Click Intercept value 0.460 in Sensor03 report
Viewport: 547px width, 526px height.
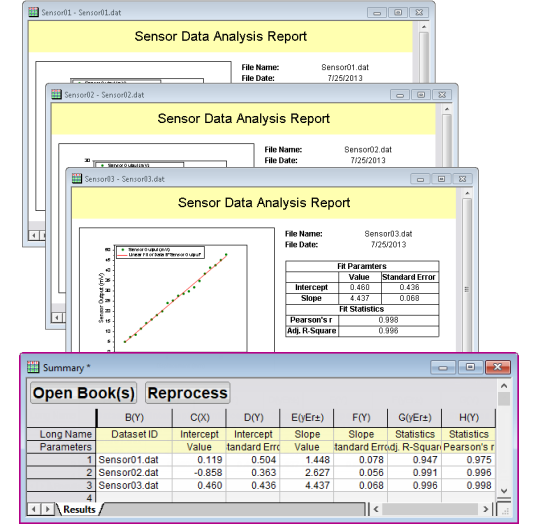click(360, 288)
